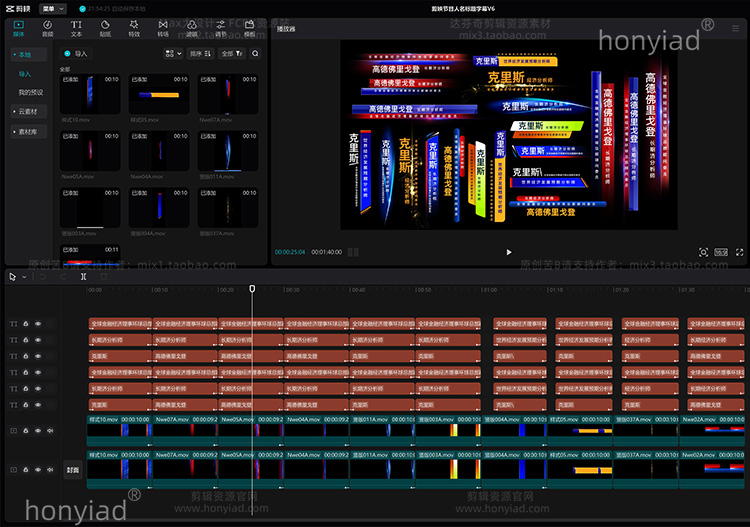750x527 pixels.
Task: Lock the fifth text track
Action: point(26,389)
